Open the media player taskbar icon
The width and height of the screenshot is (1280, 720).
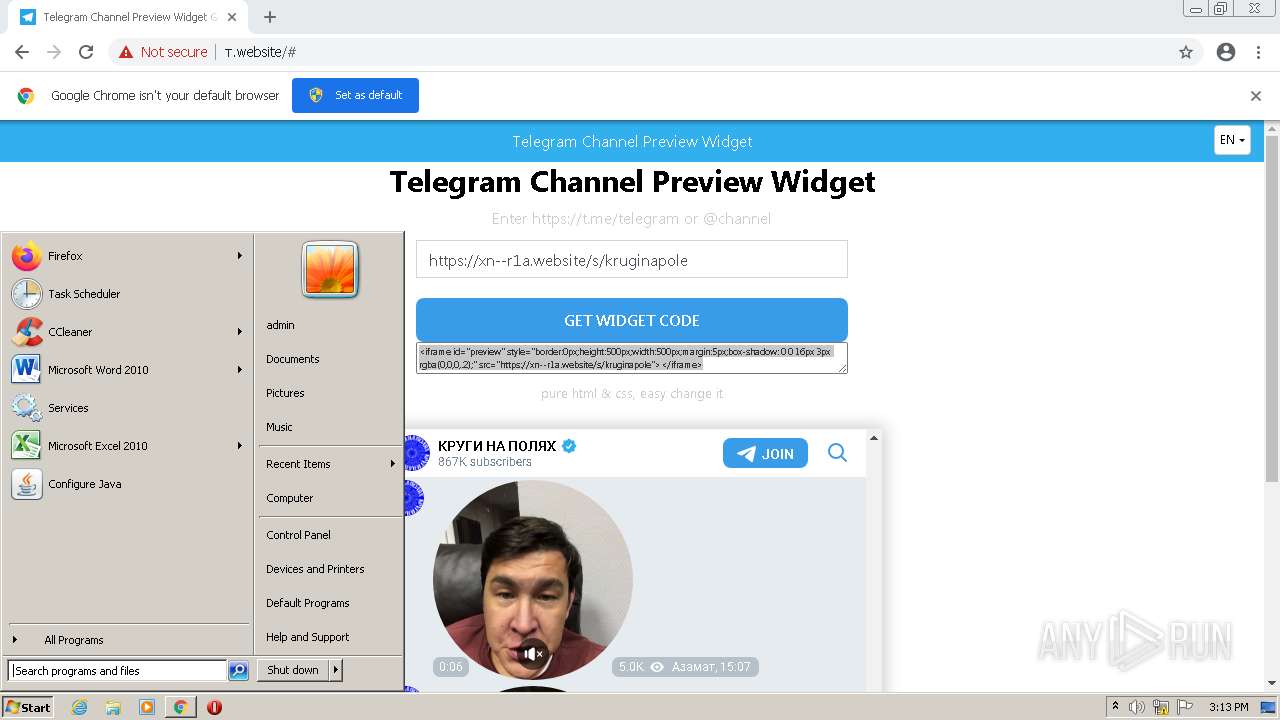click(x=147, y=707)
